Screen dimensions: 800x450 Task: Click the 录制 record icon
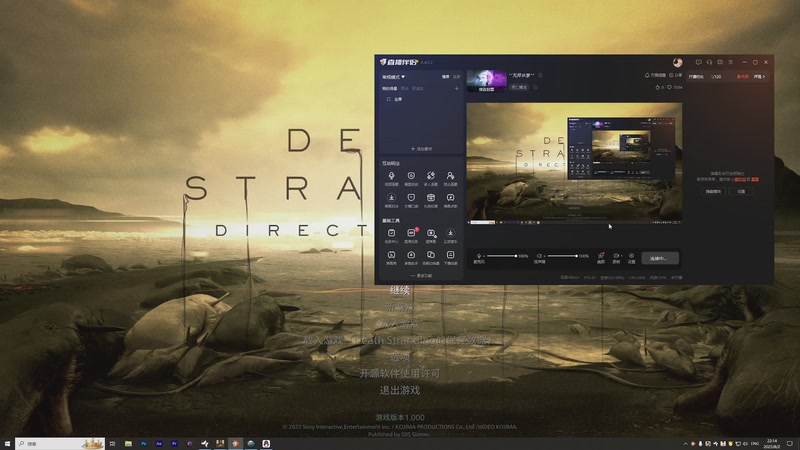point(616,258)
